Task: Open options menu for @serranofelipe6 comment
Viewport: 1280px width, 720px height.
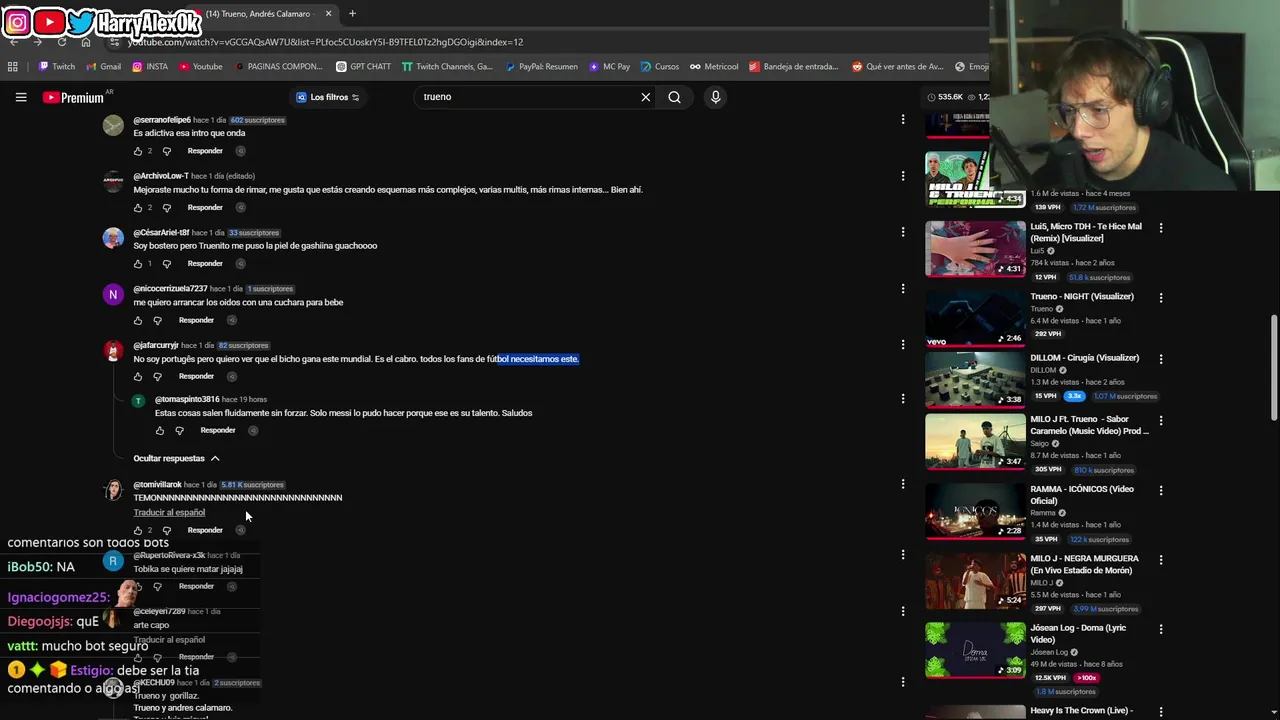Action: tap(903, 119)
